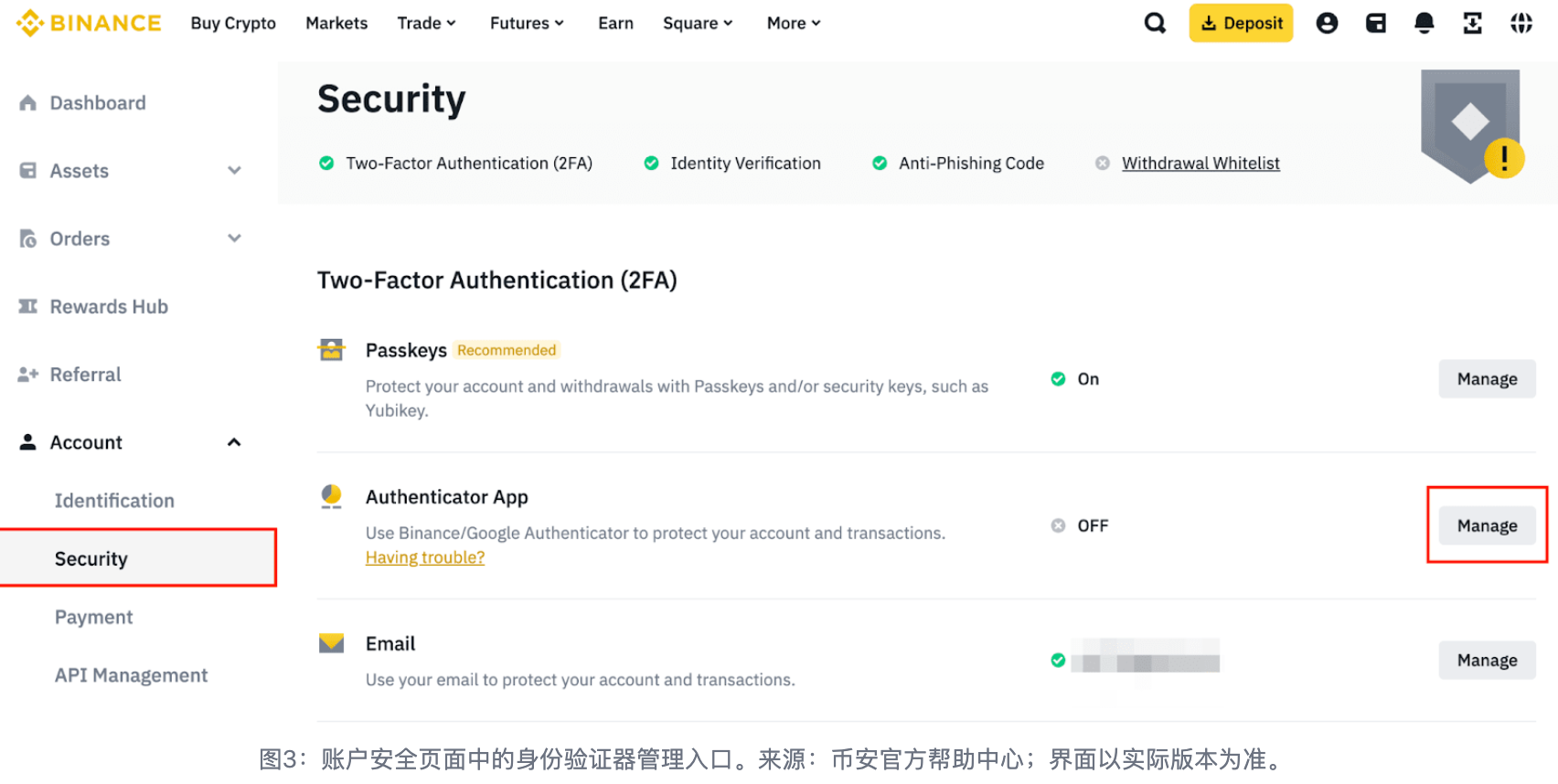Click the Passkeys On status check icon
Image resolution: width=1558 pixels, height=784 pixels.
tap(1058, 379)
